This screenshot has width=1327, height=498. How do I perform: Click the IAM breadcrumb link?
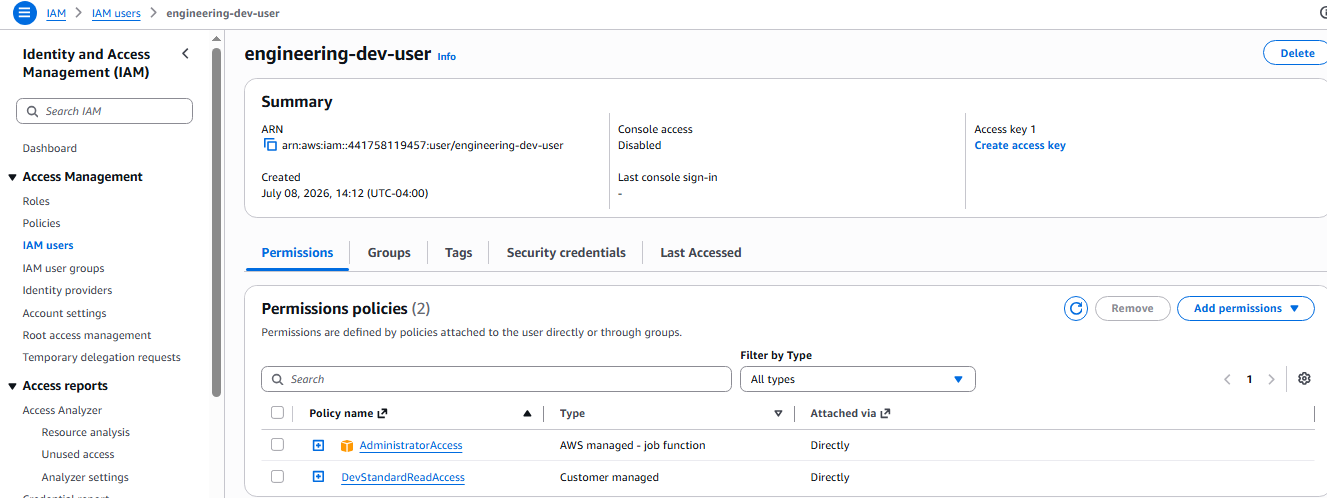tap(56, 13)
